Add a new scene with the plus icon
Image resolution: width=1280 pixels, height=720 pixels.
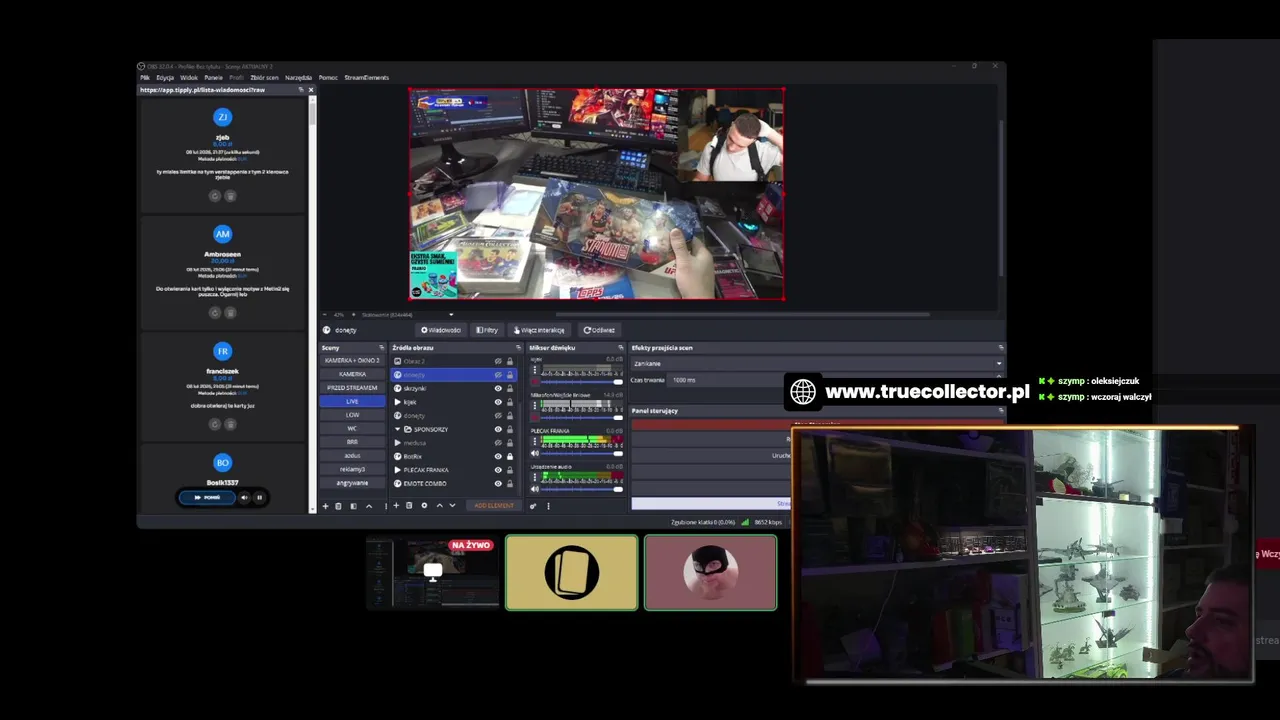click(325, 506)
